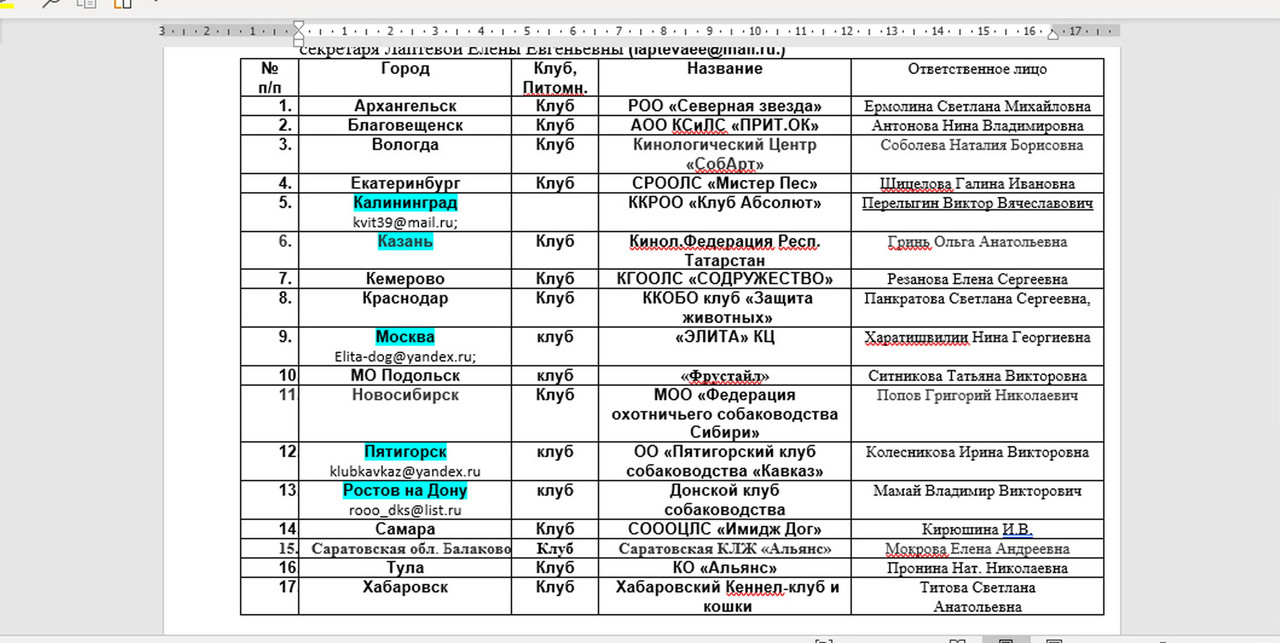Click Мамай Владимир Викторович name
This screenshot has width=1280, height=643.
click(977, 492)
